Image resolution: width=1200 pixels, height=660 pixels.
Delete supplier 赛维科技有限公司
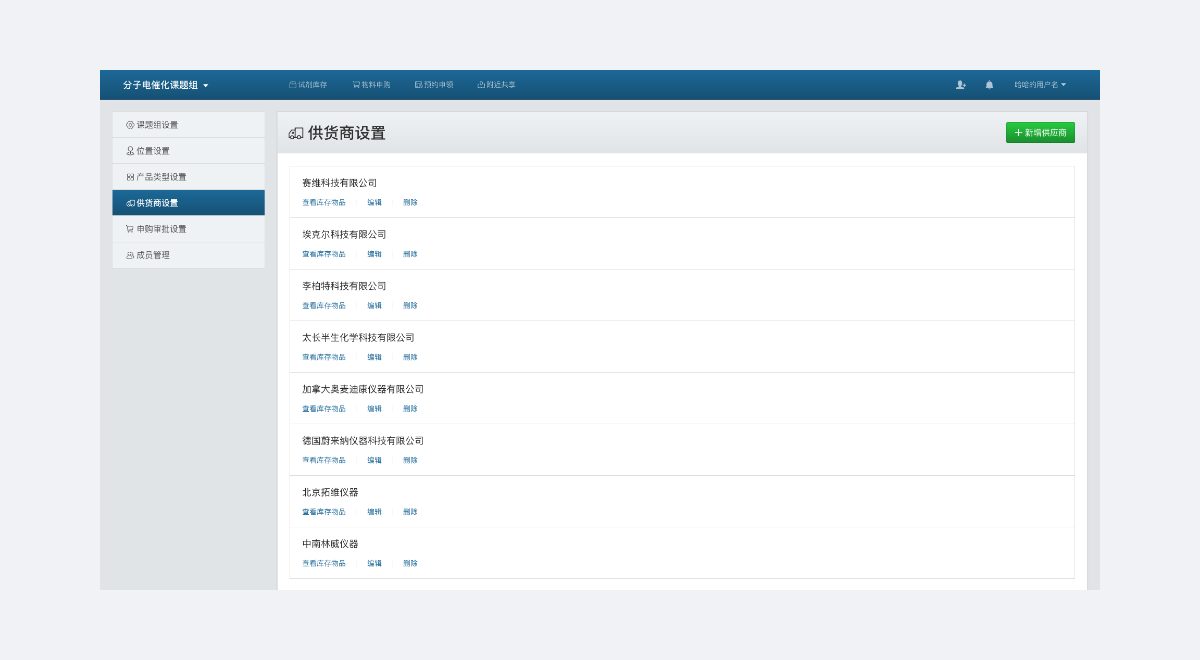410,202
